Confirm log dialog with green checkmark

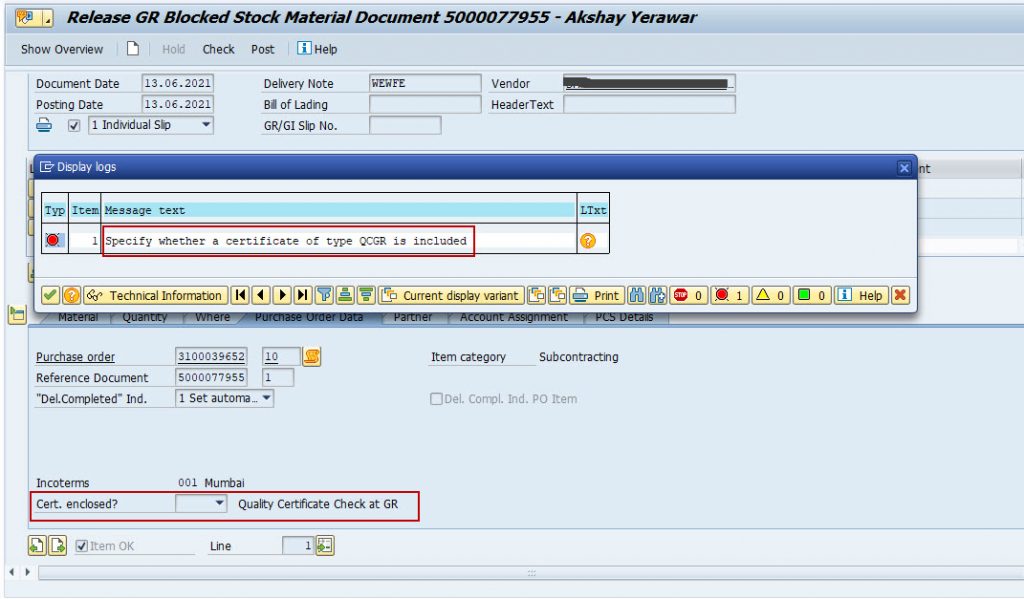tap(50, 295)
